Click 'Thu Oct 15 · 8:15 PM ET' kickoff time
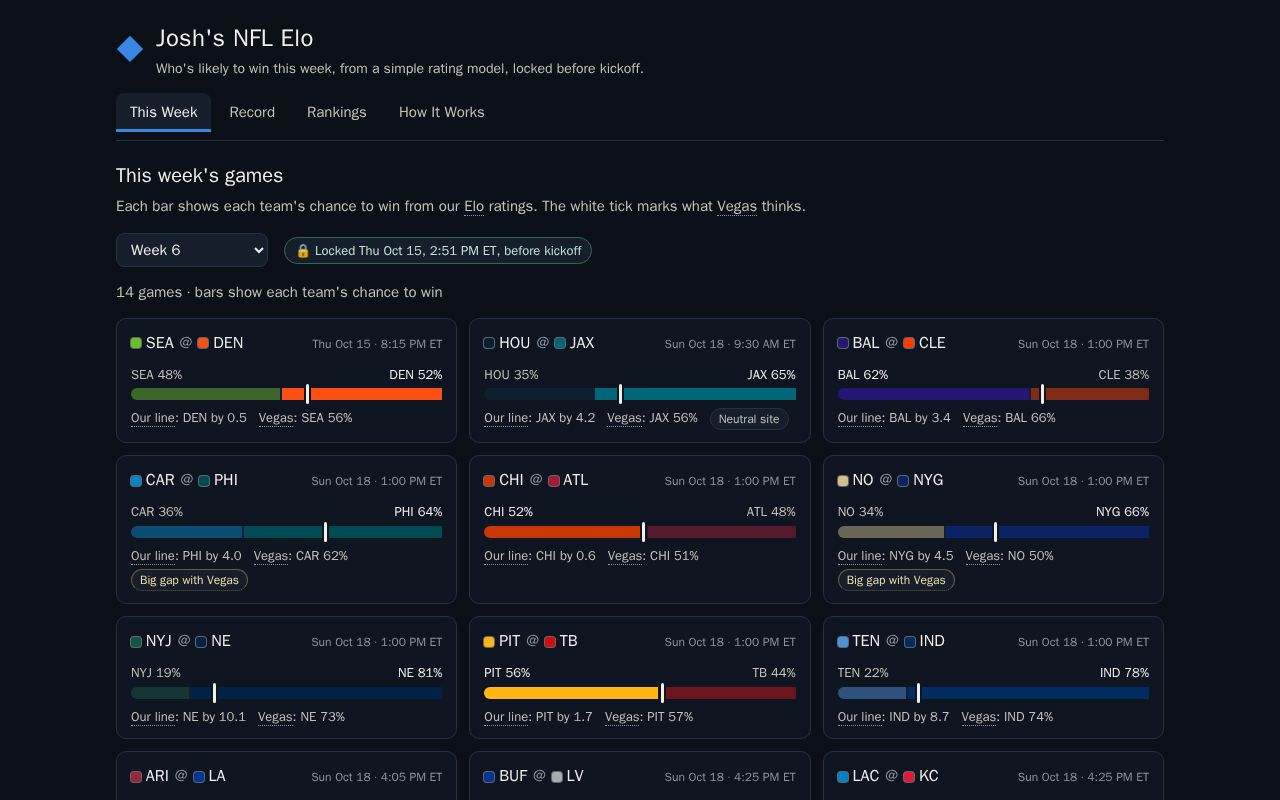 tap(377, 344)
